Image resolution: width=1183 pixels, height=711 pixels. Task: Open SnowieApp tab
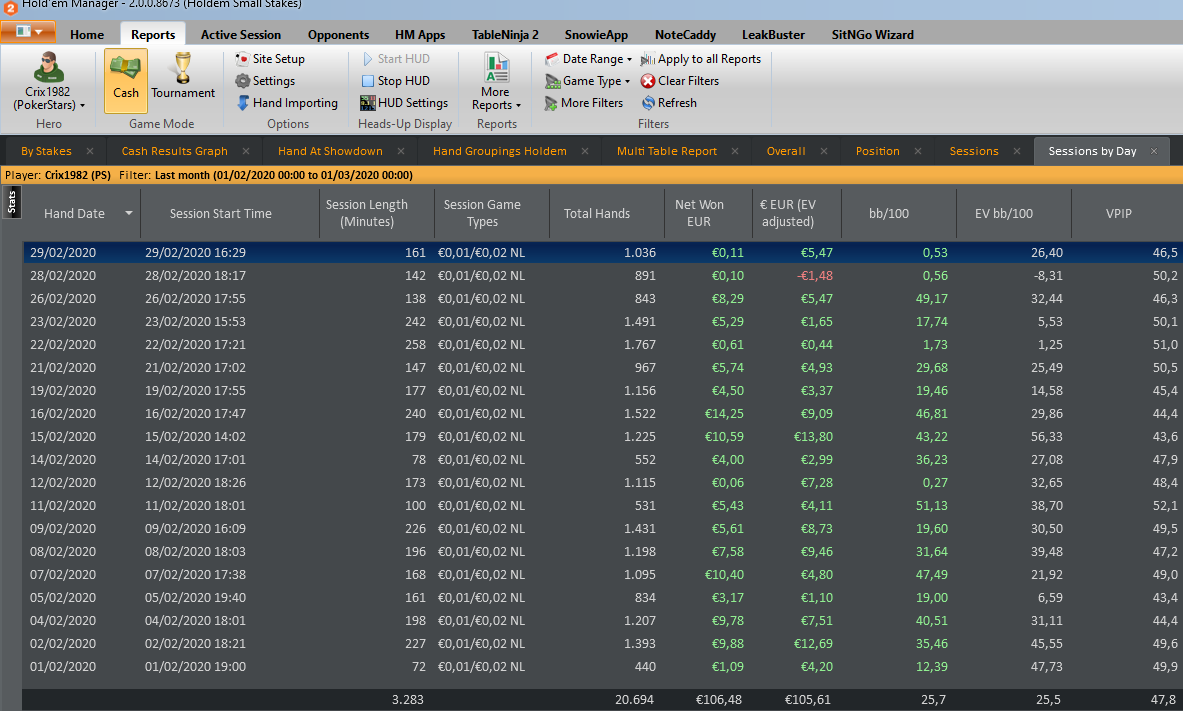pyautogui.click(x=596, y=35)
